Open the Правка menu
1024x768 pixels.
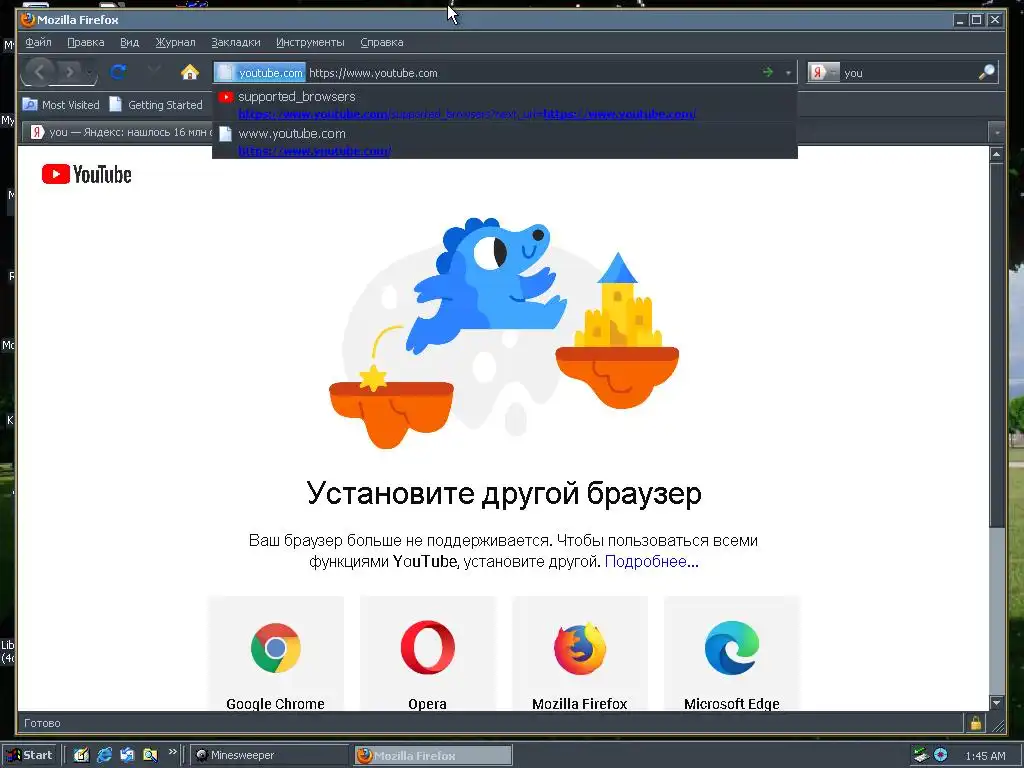86,42
